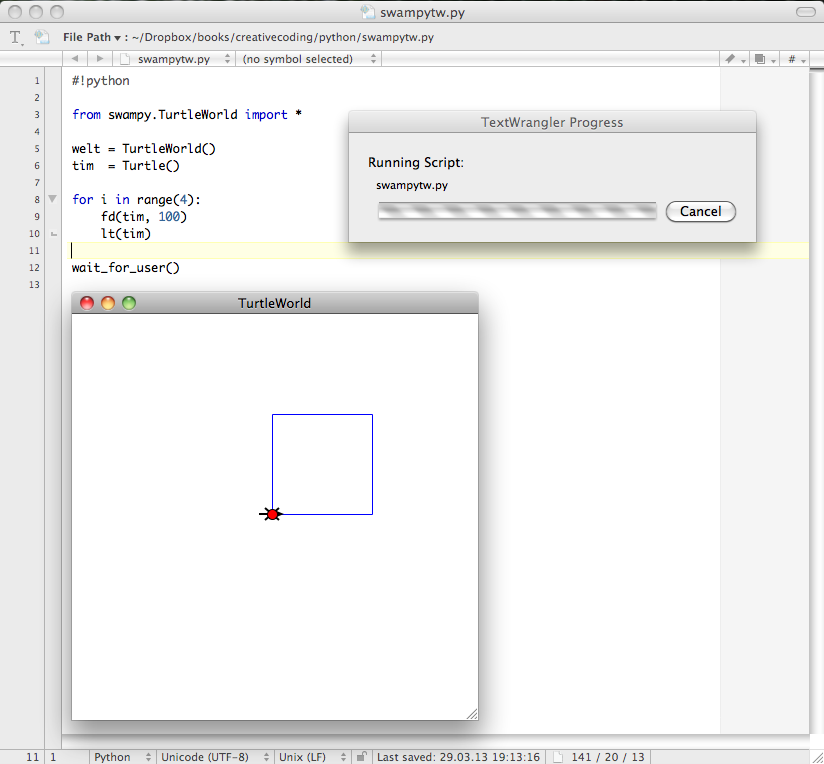Minimize TurtleWorld window with yellow button
The width and height of the screenshot is (824, 764).
click(x=108, y=303)
